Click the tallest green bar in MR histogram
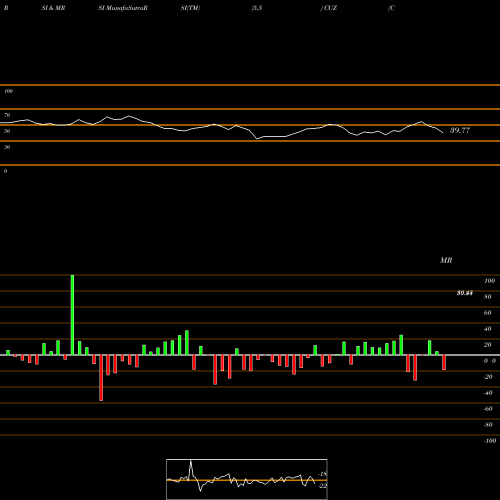Image resolution: width=500 pixels, height=500 pixels. (x=72, y=315)
